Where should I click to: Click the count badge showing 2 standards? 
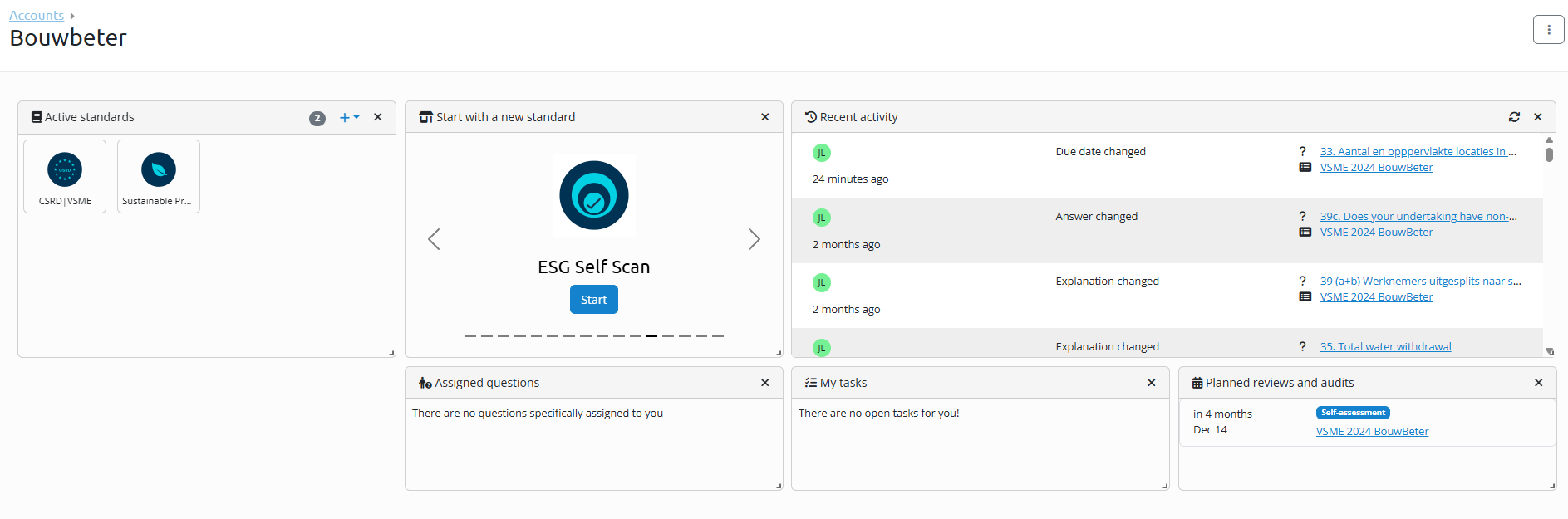[x=317, y=118]
